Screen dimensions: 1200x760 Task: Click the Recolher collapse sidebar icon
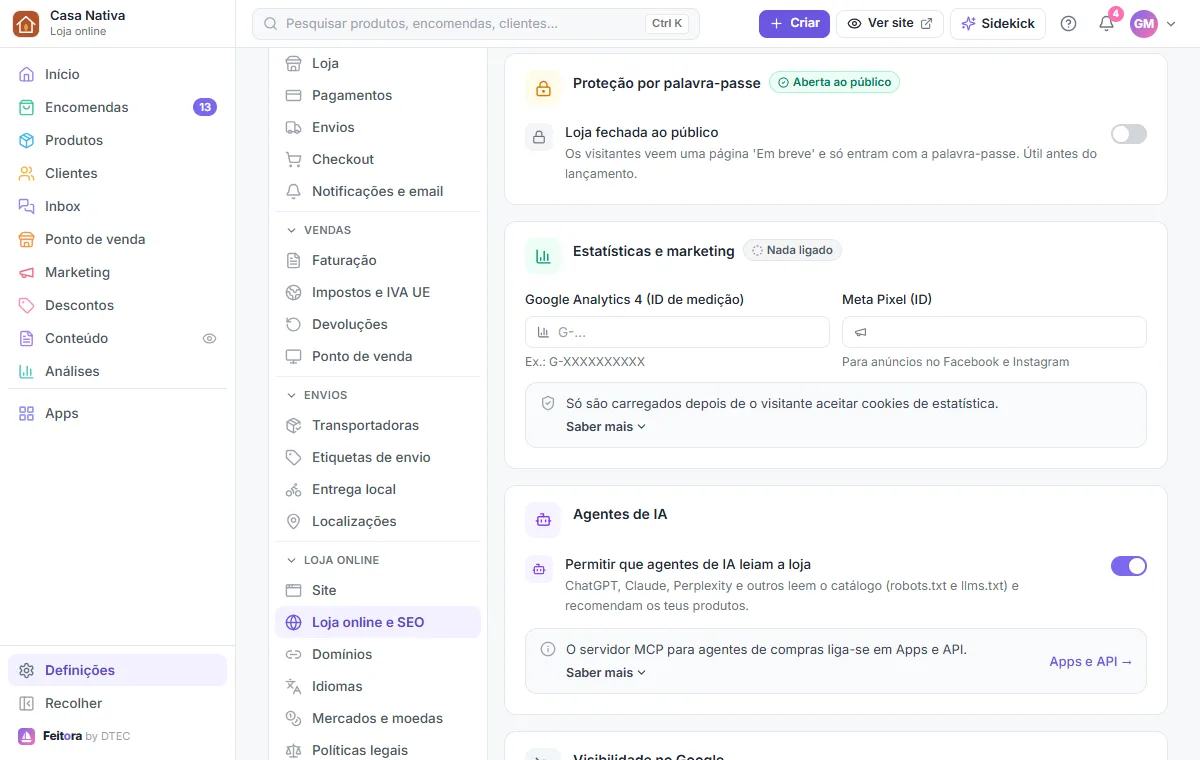27,703
